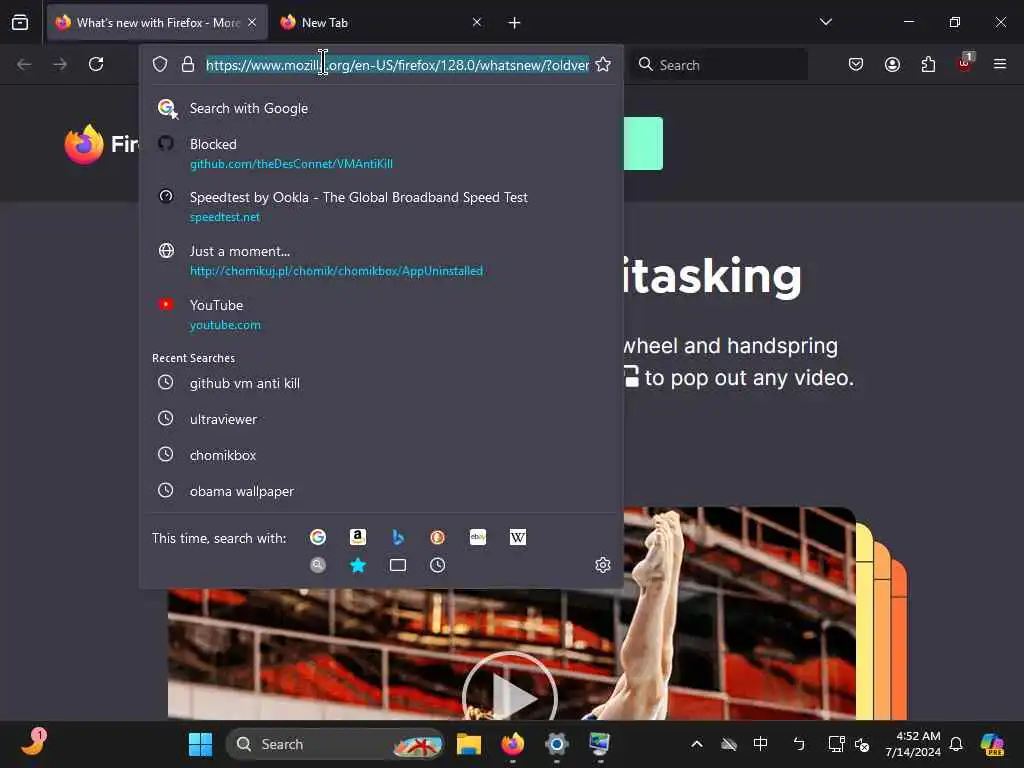Search this time with Wikipedia icon
This screenshot has height=768, width=1024.
tap(518, 537)
